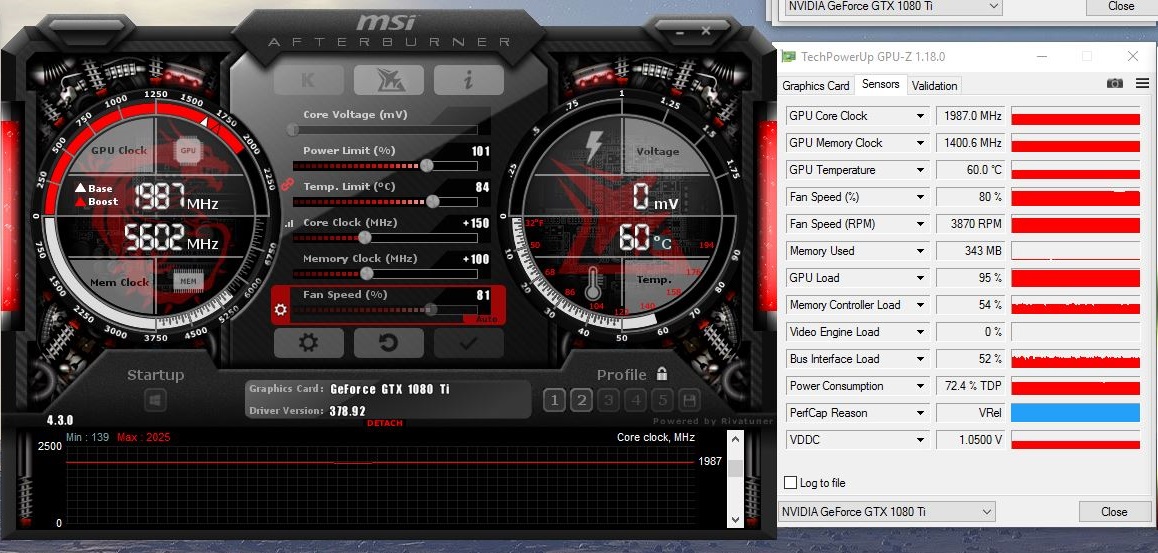1158x553 pixels.
Task: Open the Bus Interface Load sensor dropdown
Action: 920,360
